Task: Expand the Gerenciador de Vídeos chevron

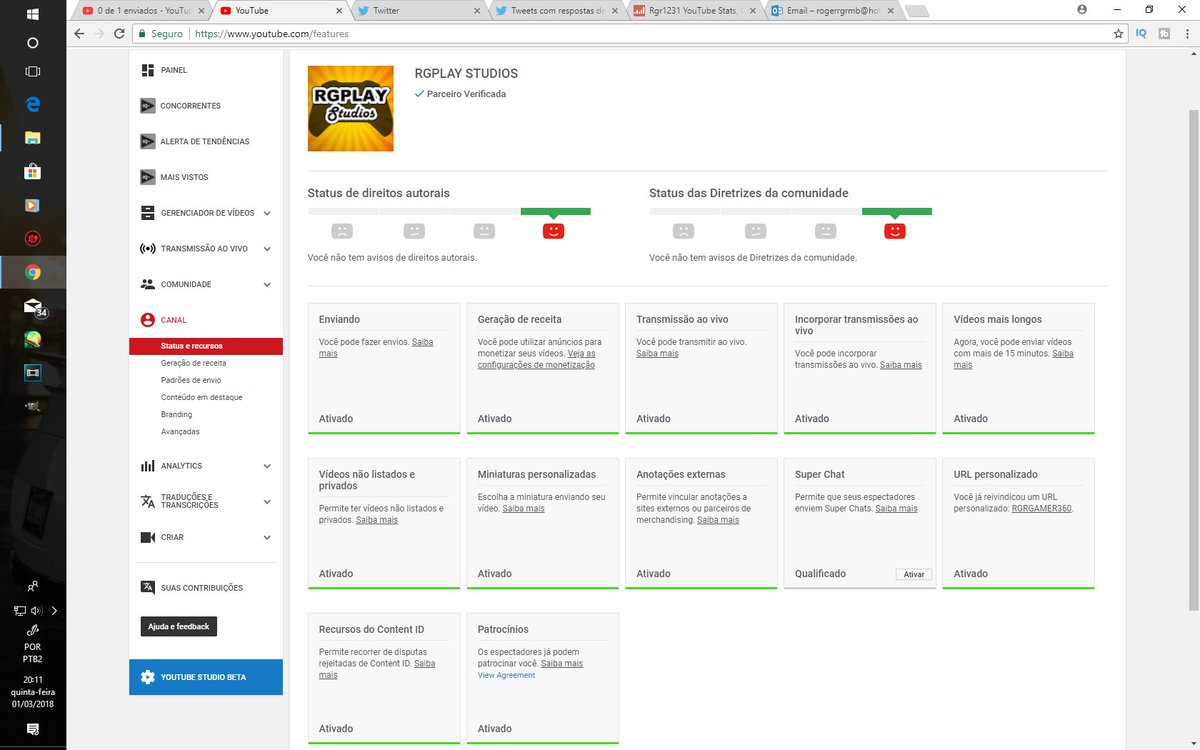Action: (x=267, y=213)
